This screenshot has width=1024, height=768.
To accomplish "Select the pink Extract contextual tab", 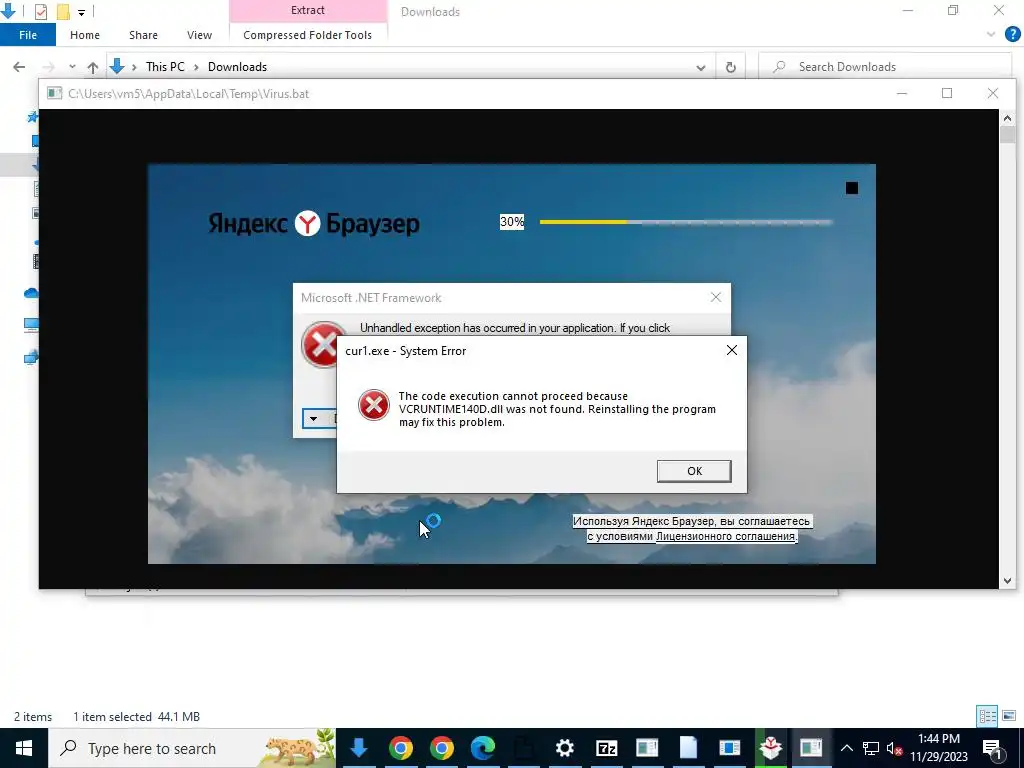I will pyautogui.click(x=308, y=10).
